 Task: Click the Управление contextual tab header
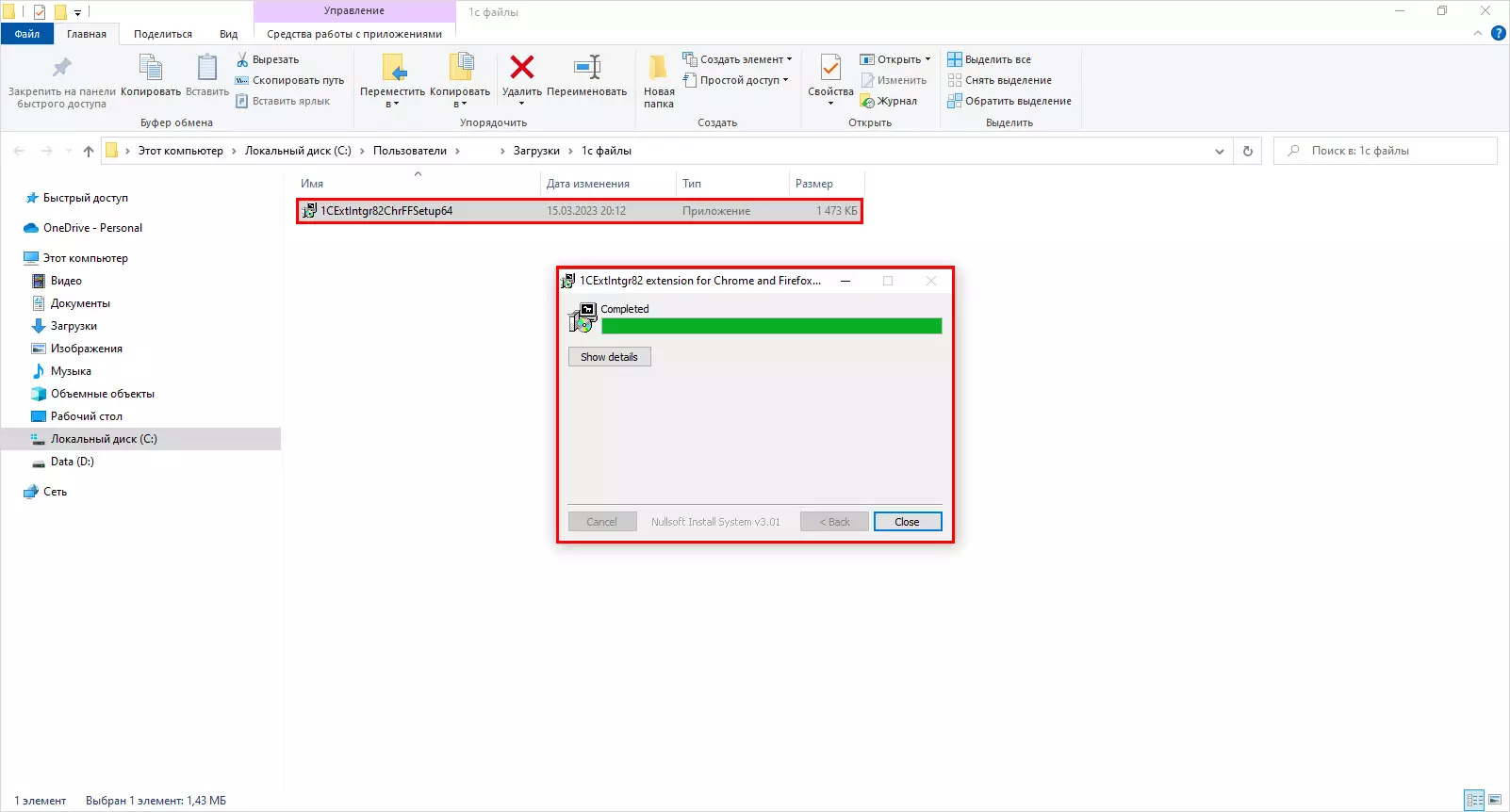[x=354, y=11]
